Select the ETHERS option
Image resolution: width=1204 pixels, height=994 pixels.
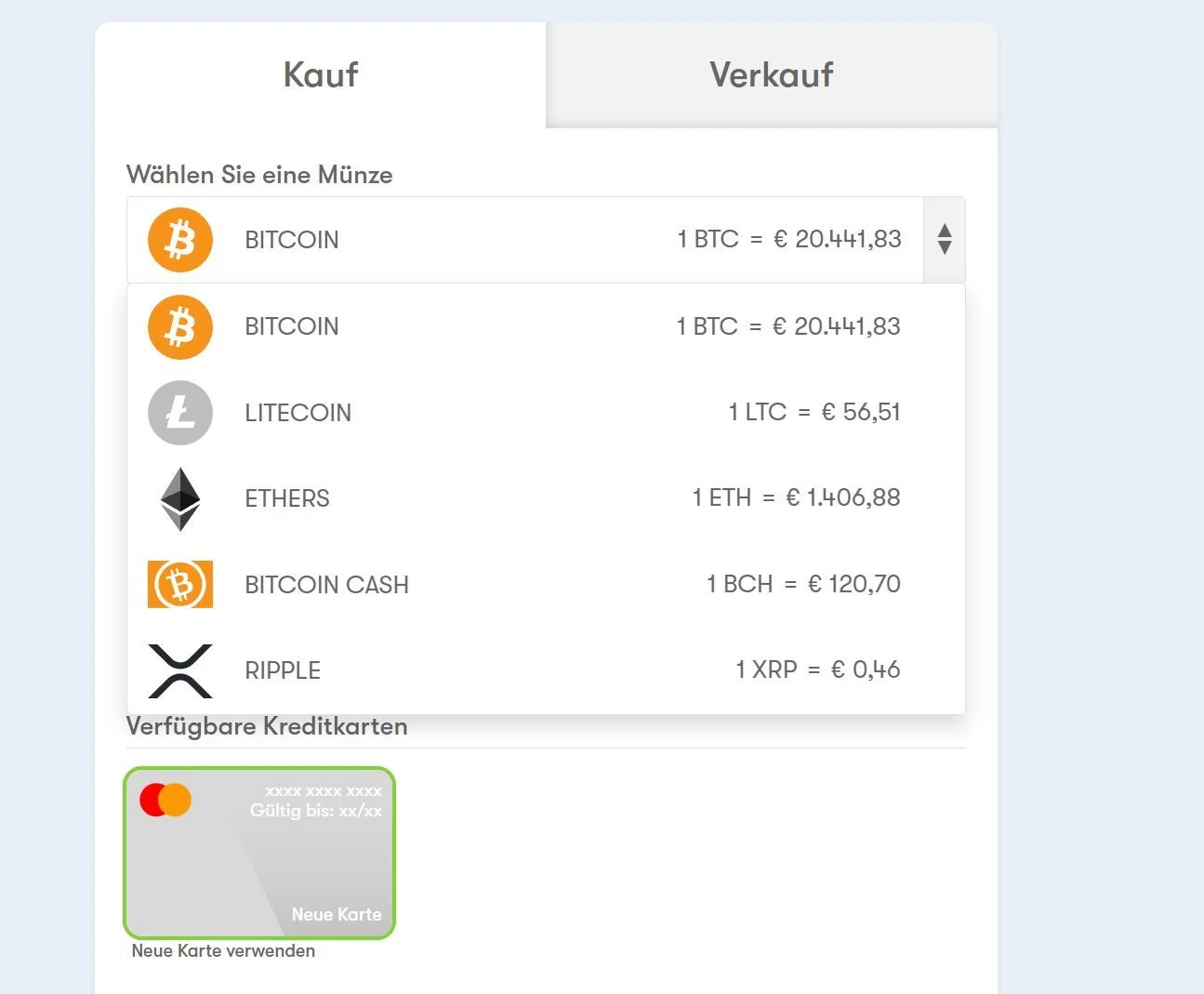546,498
